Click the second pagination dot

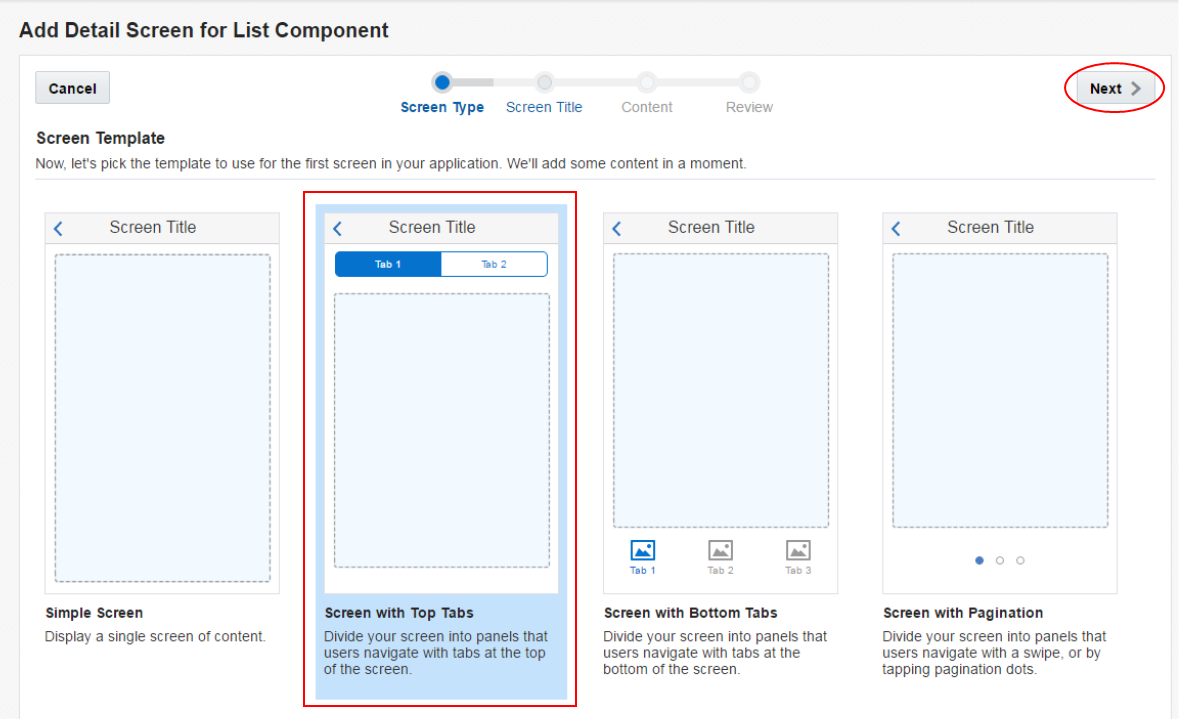tap(999, 561)
